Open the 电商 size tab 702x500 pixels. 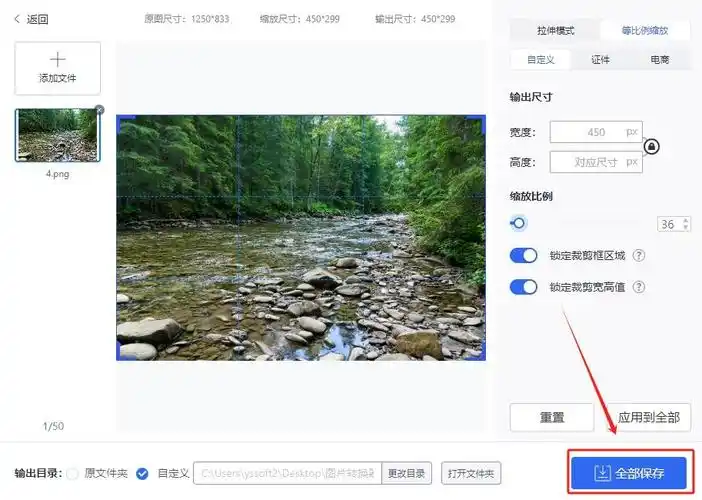coord(660,60)
